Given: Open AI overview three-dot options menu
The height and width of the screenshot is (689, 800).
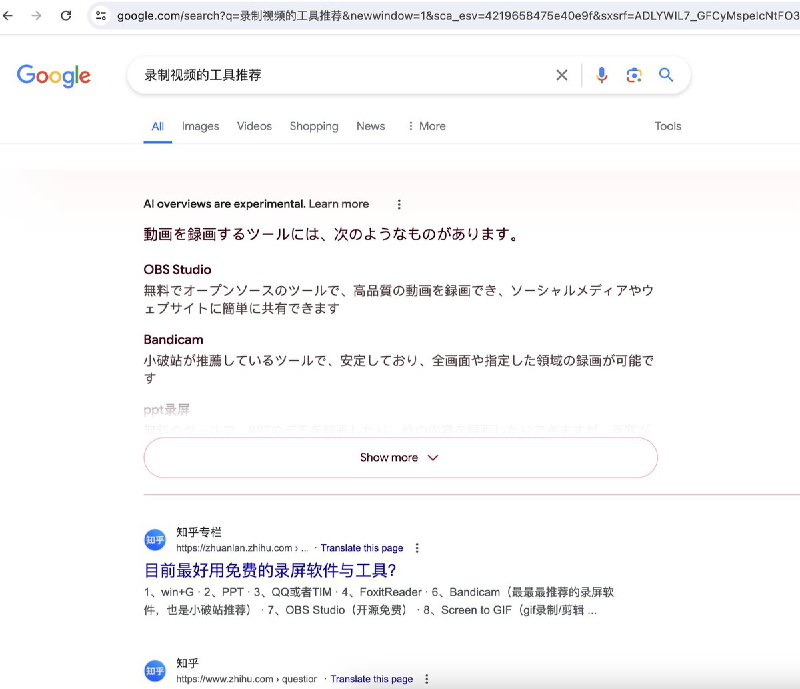Looking at the screenshot, I should point(399,204).
